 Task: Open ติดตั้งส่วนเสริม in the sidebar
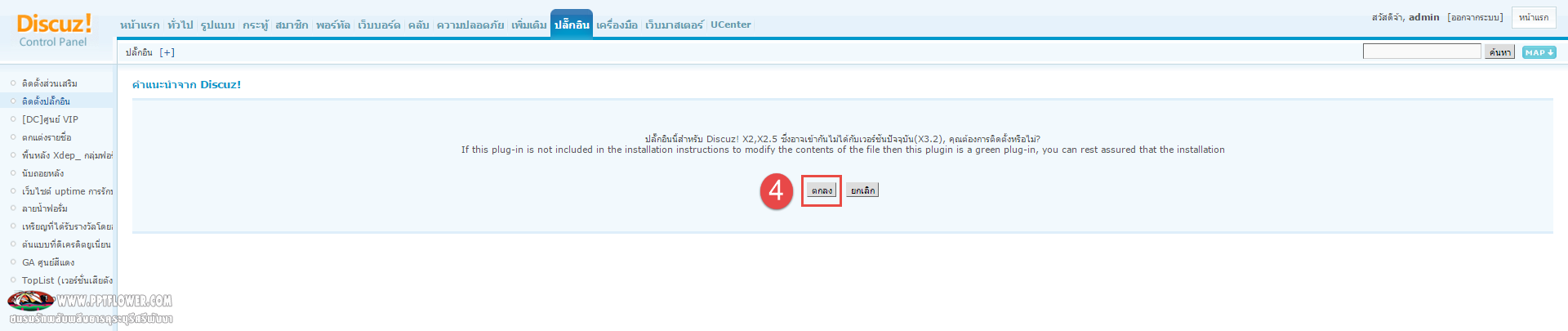pyautogui.click(x=50, y=83)
